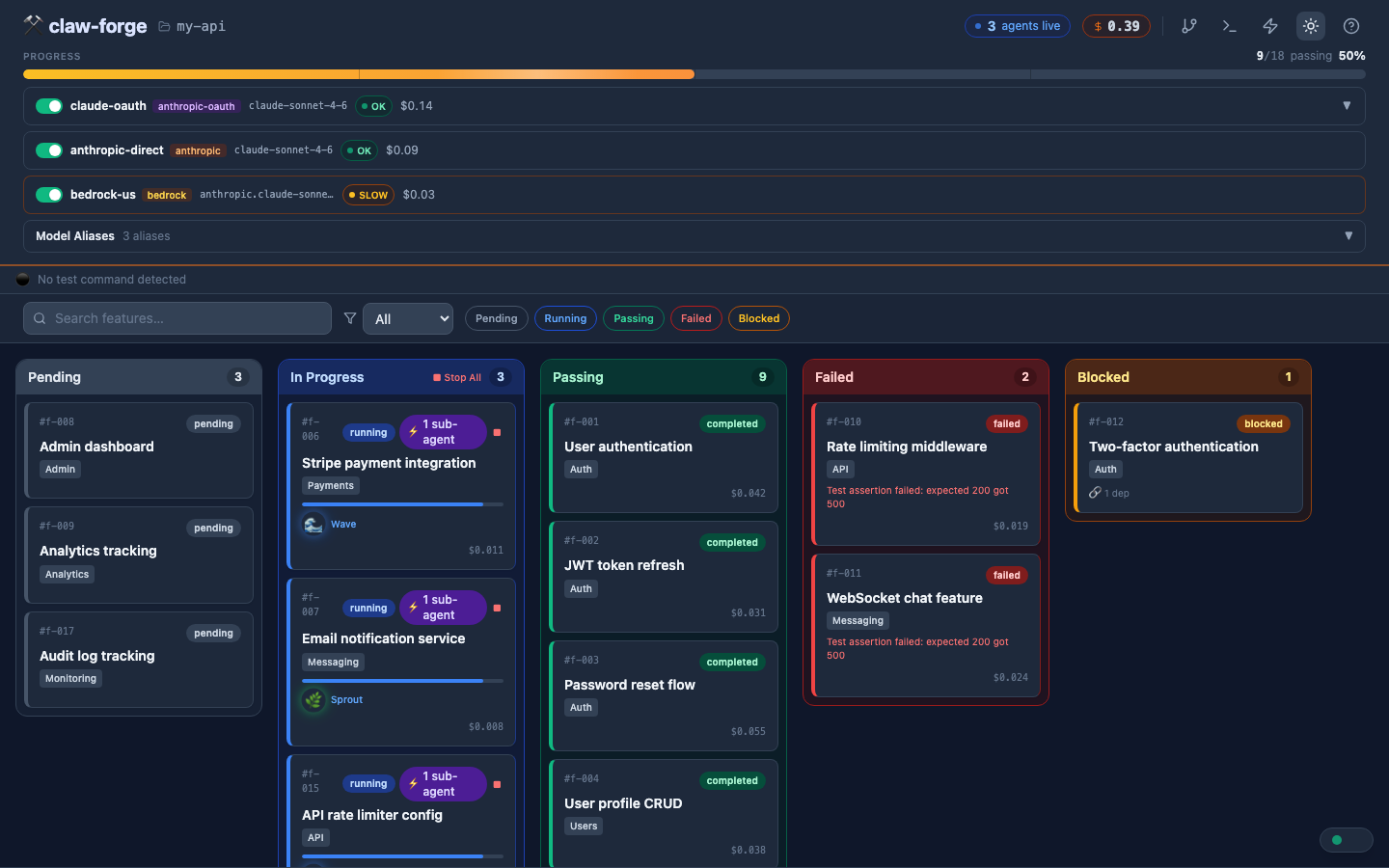Toggle the floating switch at bottom right
1389x868 pixels.
click(1346, 840)
